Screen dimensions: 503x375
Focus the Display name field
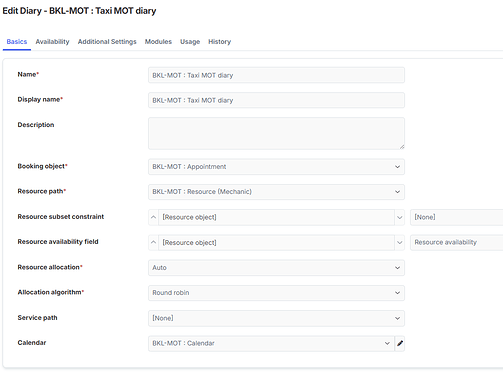(x=276, y=100)
